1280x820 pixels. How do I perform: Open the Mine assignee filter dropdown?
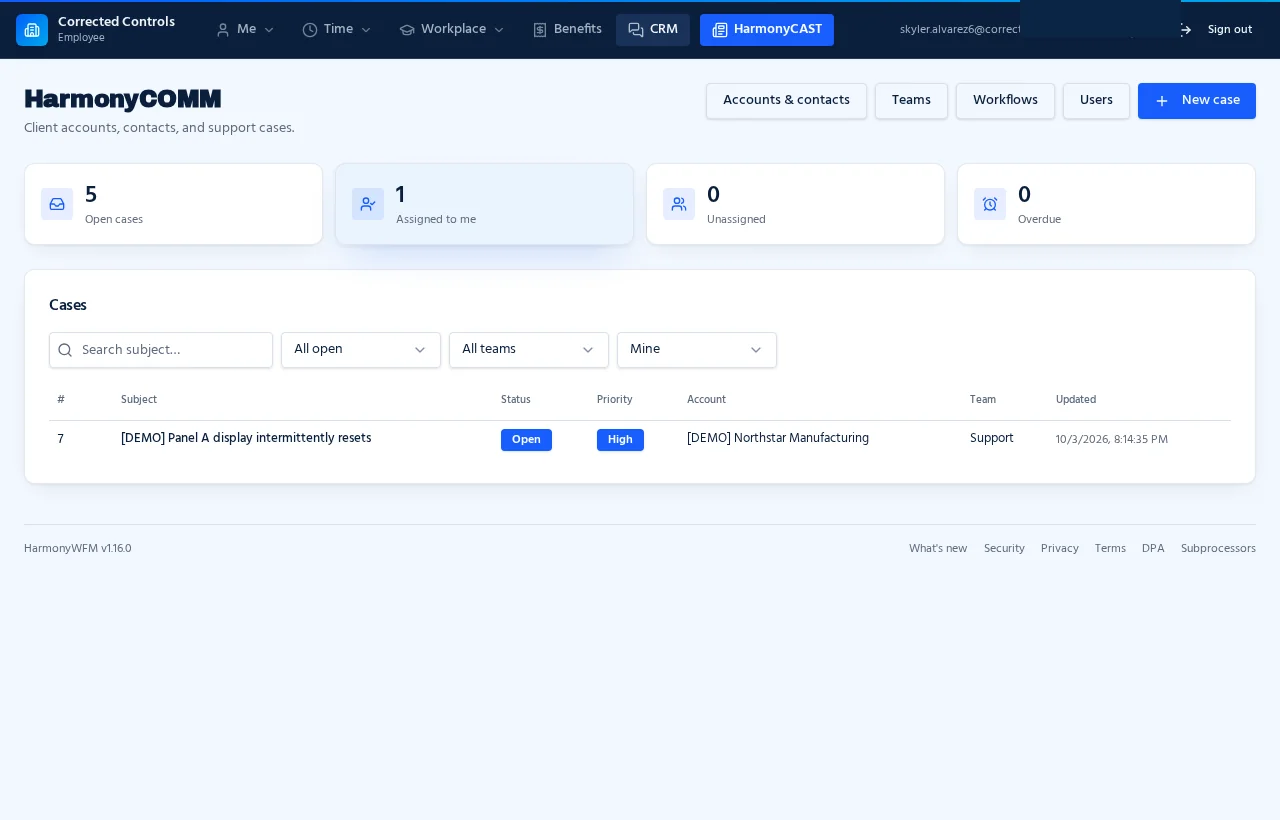point(697,350)
